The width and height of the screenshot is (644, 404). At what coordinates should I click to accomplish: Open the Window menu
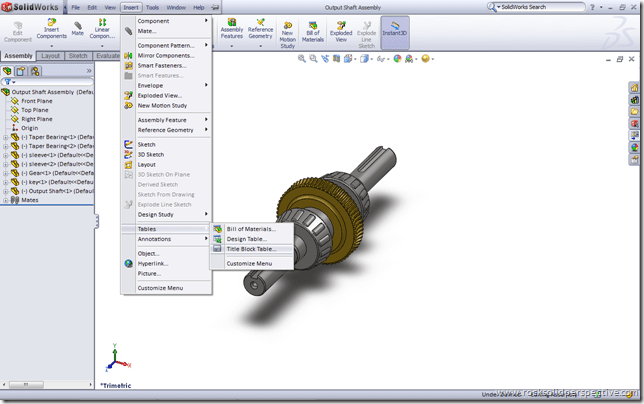(x=176, y=7)
